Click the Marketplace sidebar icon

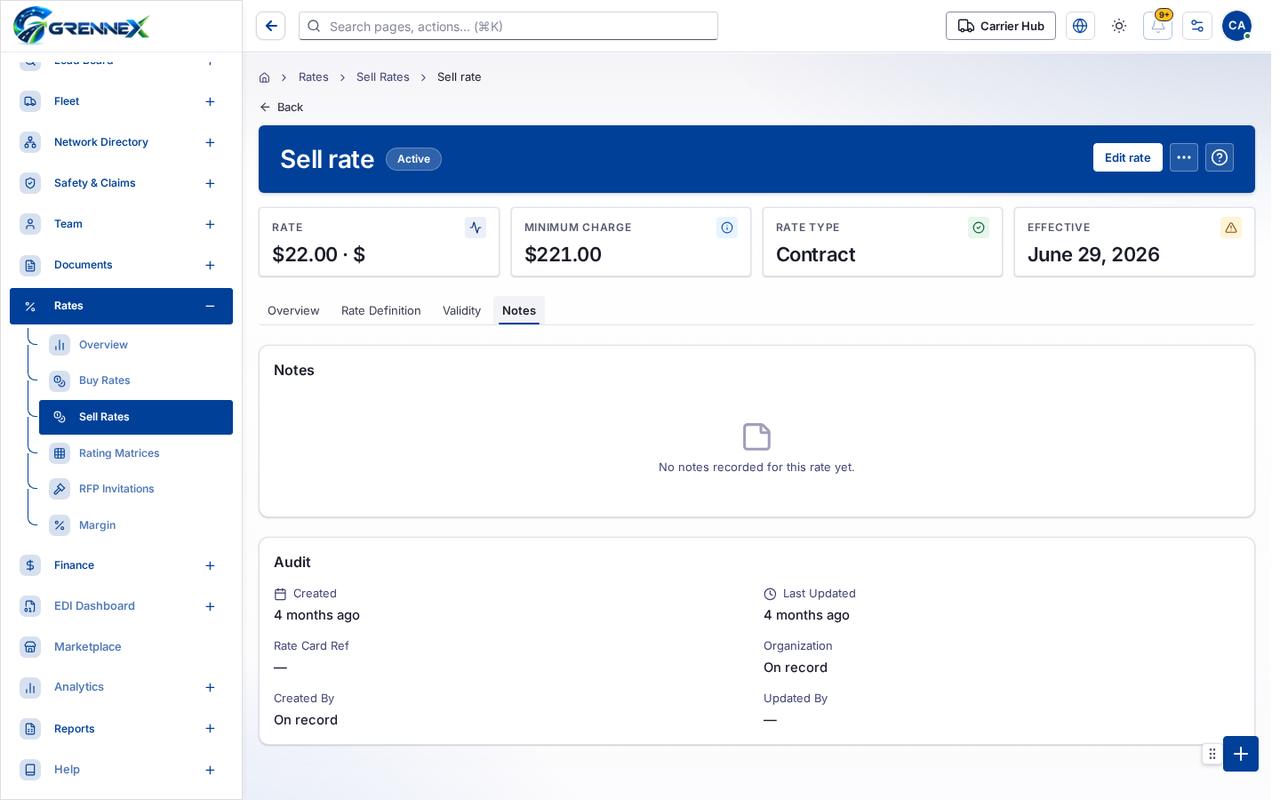click(x=30, y=647)
